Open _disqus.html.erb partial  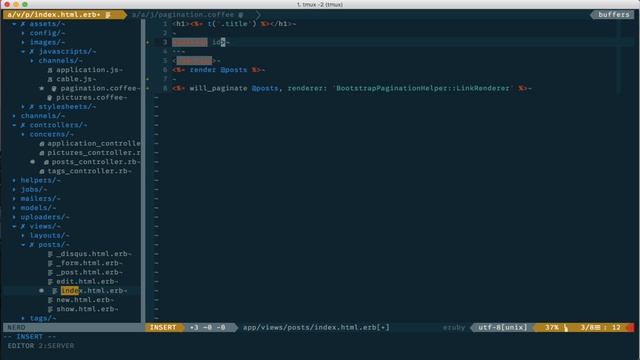92,254
